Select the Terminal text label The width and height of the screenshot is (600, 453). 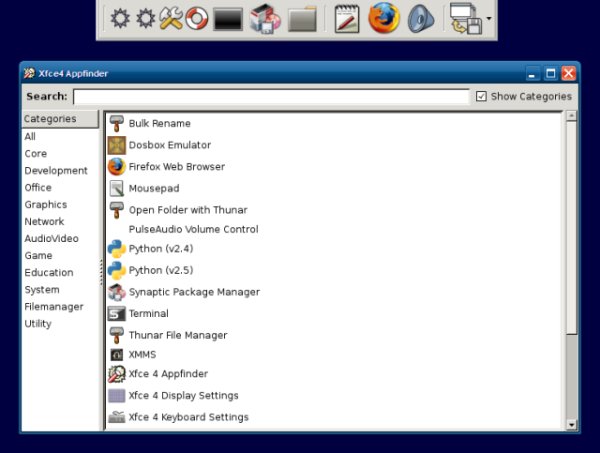[148, 314]
